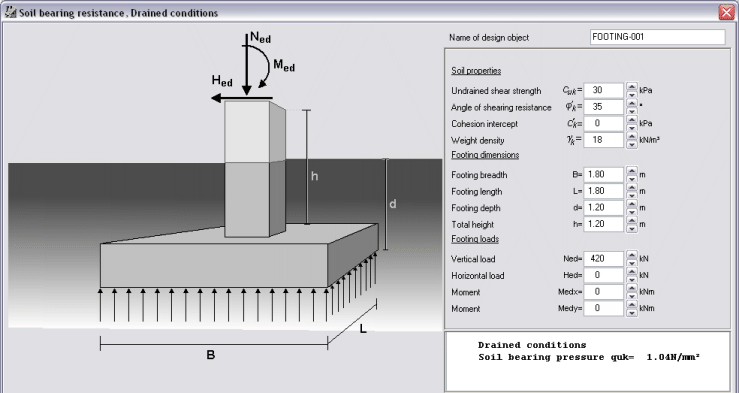The height and width of the screenshot is (393, 739).
Task: Increase undrained shear strength with up arrow
Action: coord(632,86)
